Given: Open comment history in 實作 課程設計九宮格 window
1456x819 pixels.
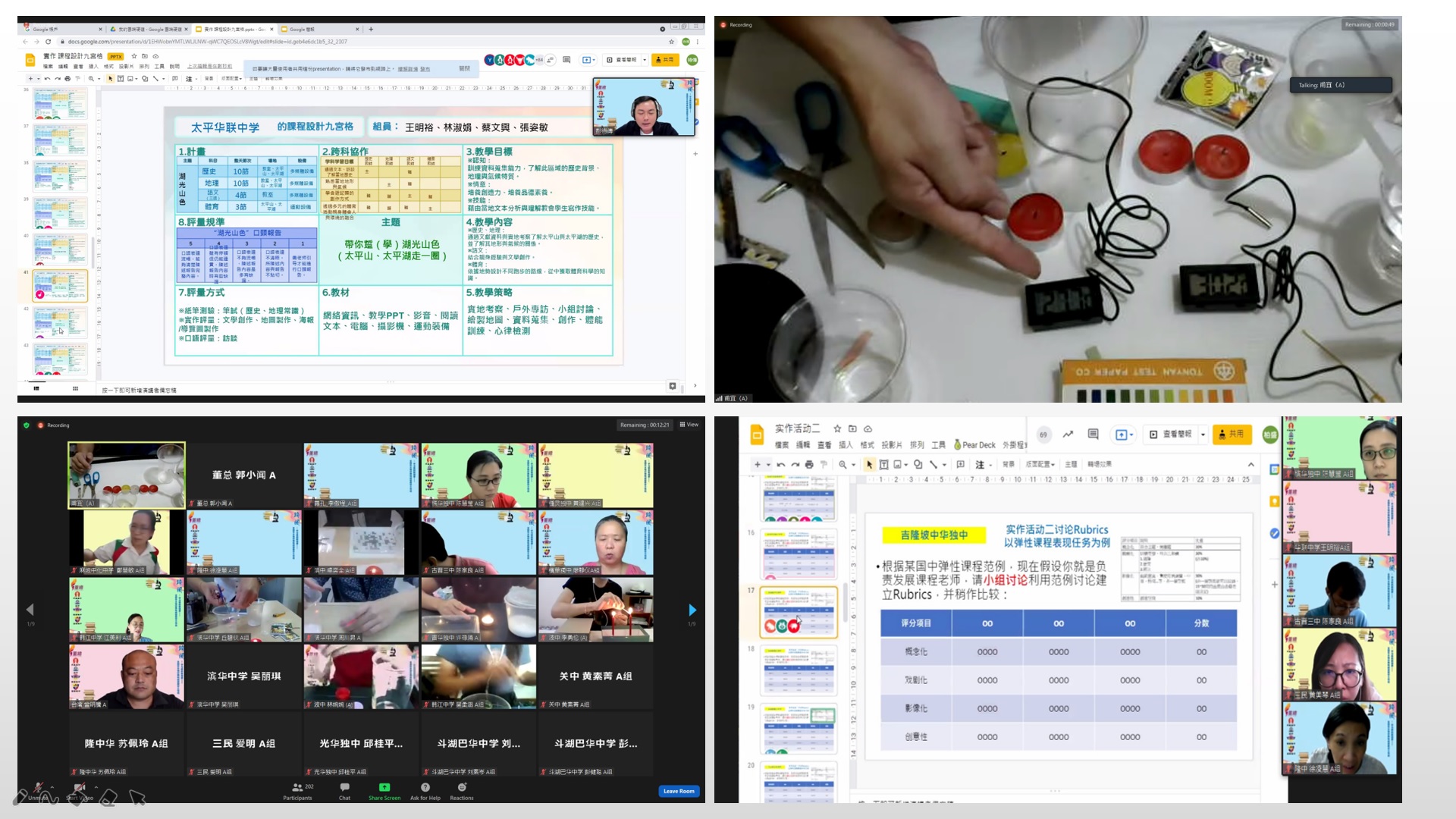Looking at the screenshot, I should pos(566,59).
